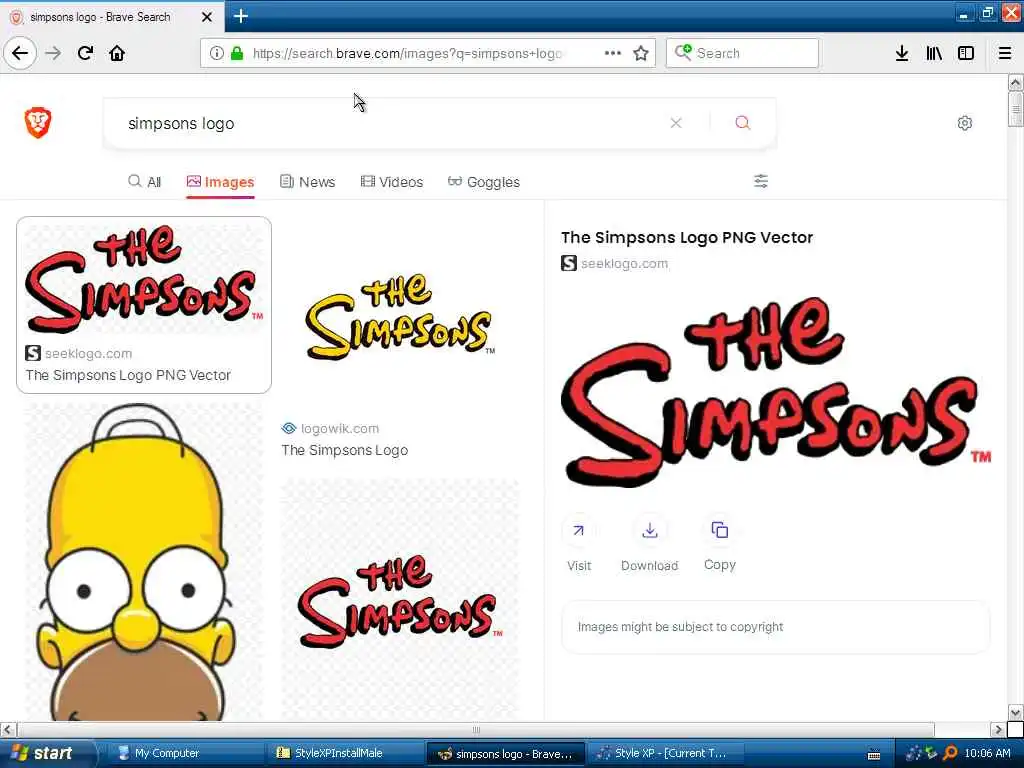Viewport: 1024px width, 768px height.
Task: Click the magnifier icon in system tray
Action: pyautogui.click(x=950, y=753)
